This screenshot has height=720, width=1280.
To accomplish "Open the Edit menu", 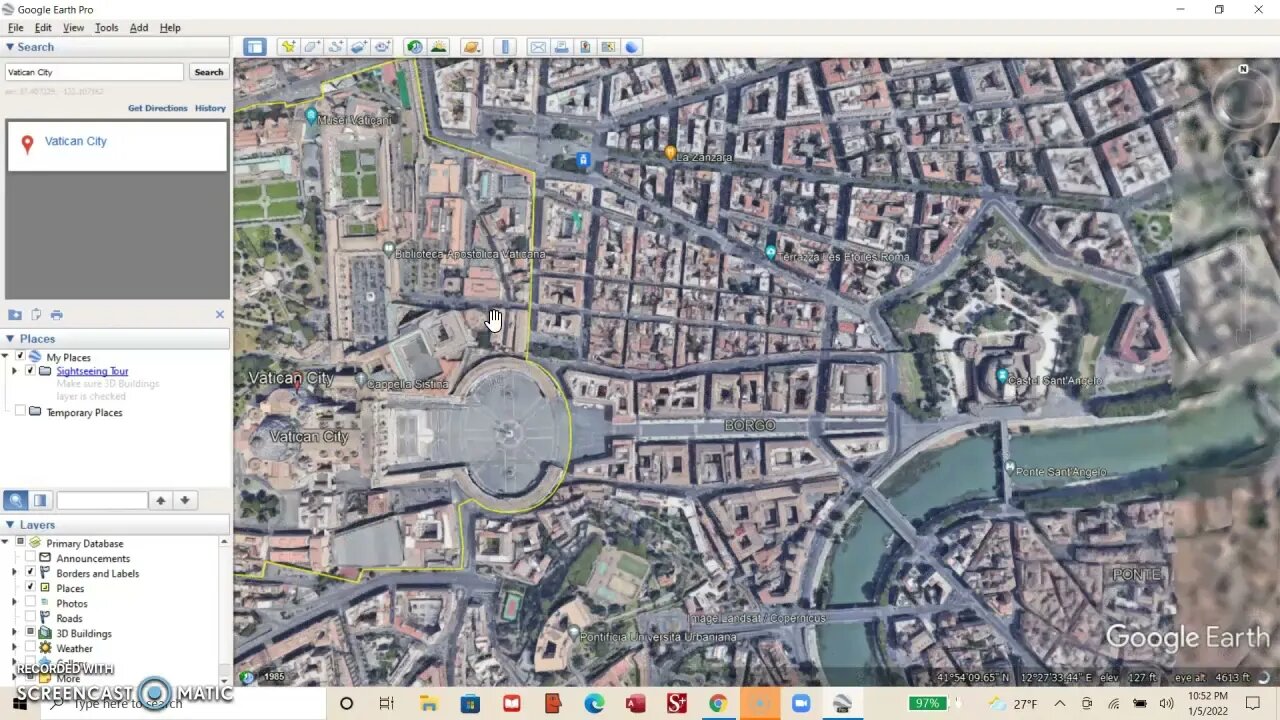I will pos(43,28).
